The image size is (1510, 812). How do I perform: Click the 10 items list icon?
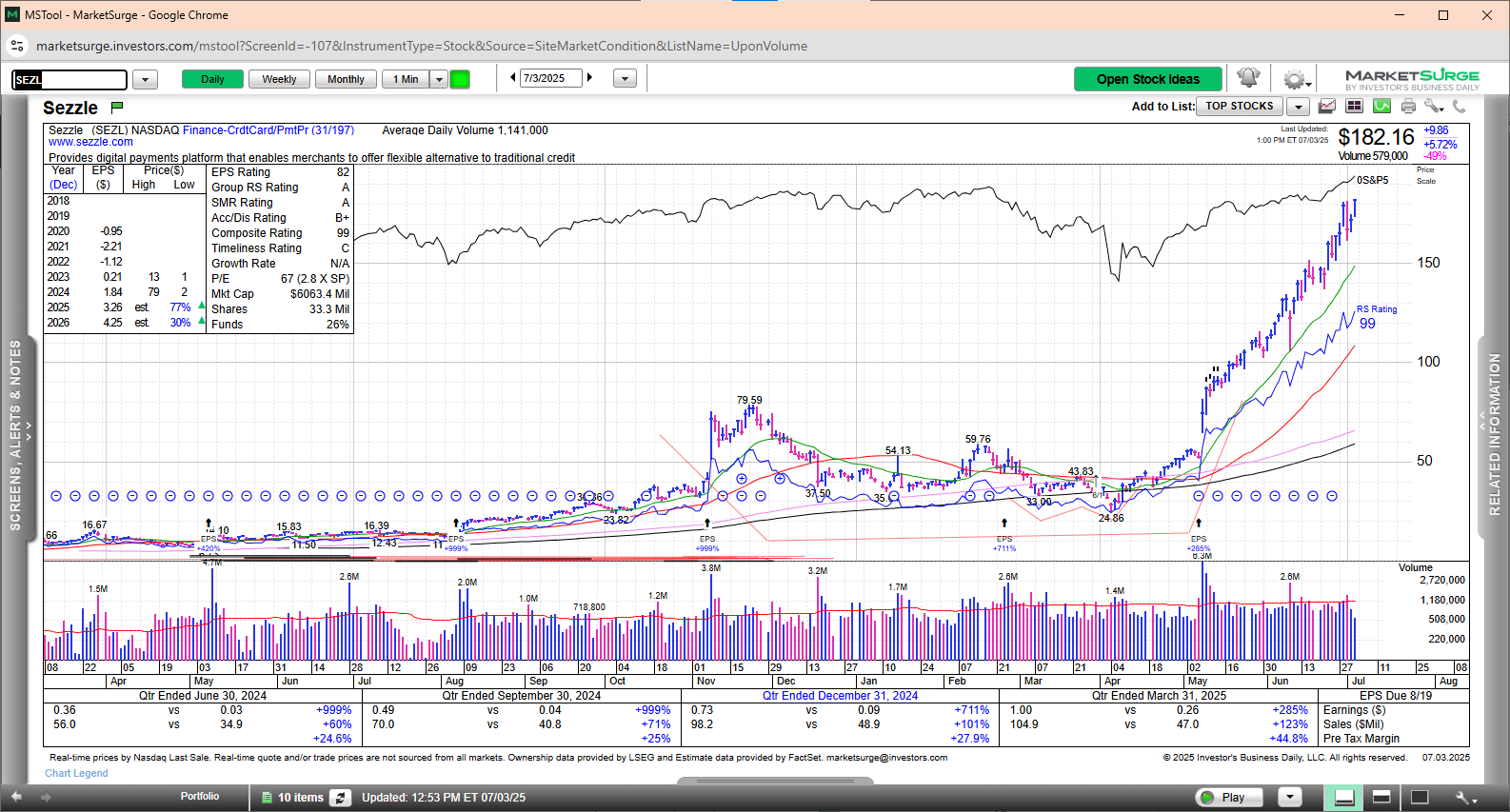[x=268, y=798]
